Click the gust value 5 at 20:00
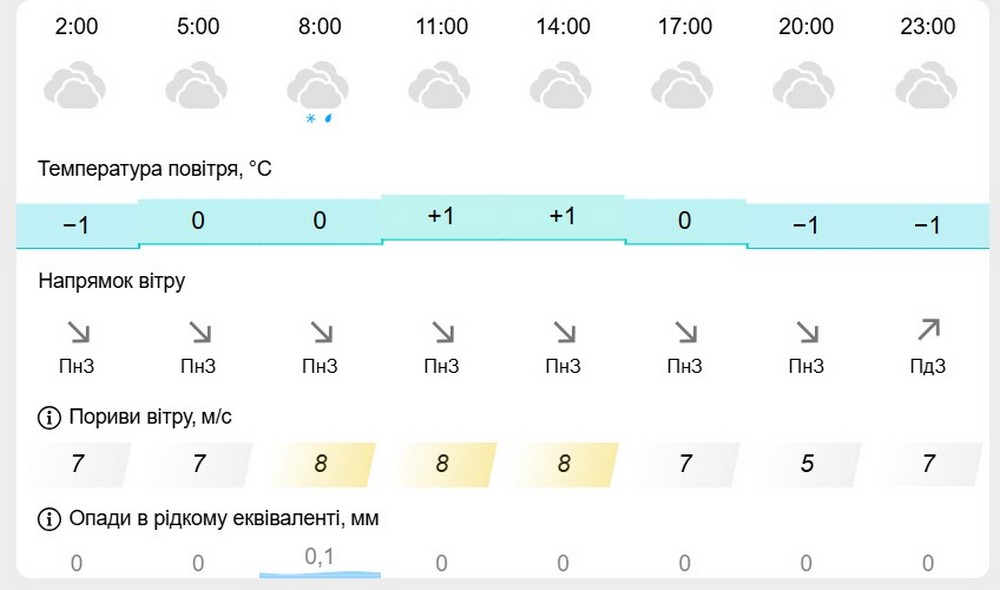 click(807, 464)
